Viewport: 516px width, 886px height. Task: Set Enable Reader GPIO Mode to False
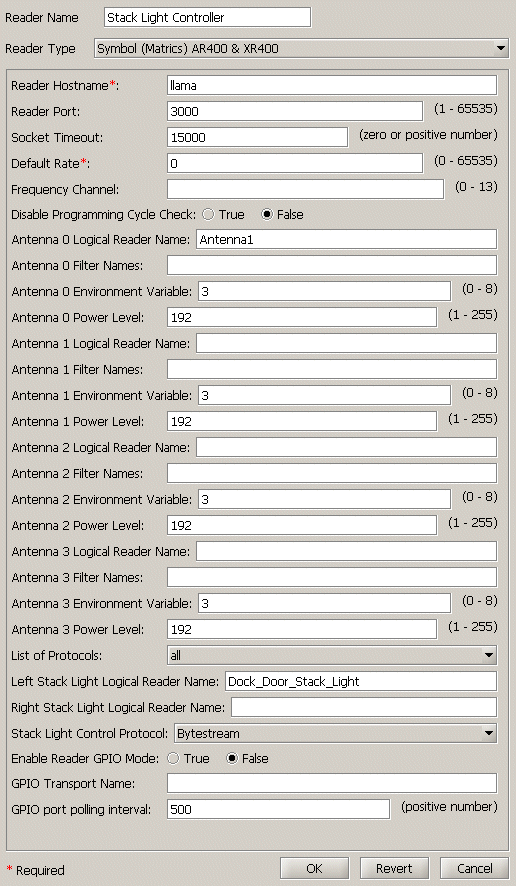click(x=232, y=758)
